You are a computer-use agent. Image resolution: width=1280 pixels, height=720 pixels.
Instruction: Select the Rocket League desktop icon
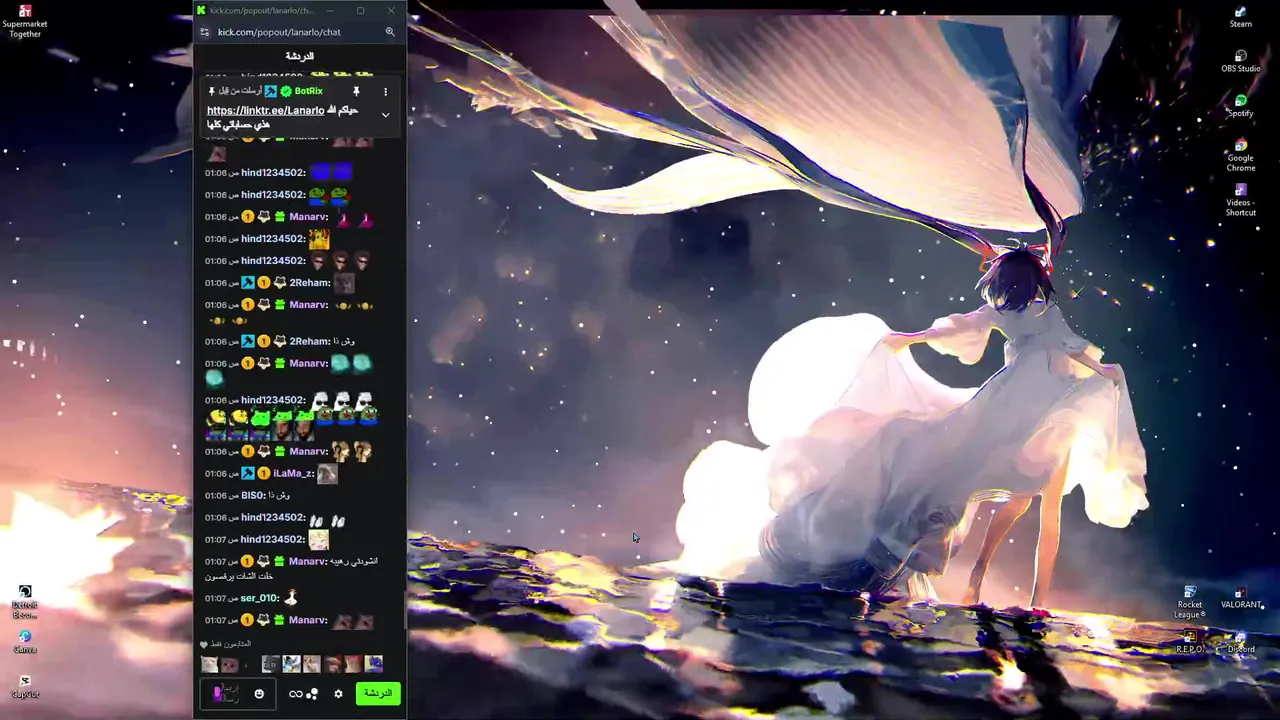click(x=1189, y=602)
